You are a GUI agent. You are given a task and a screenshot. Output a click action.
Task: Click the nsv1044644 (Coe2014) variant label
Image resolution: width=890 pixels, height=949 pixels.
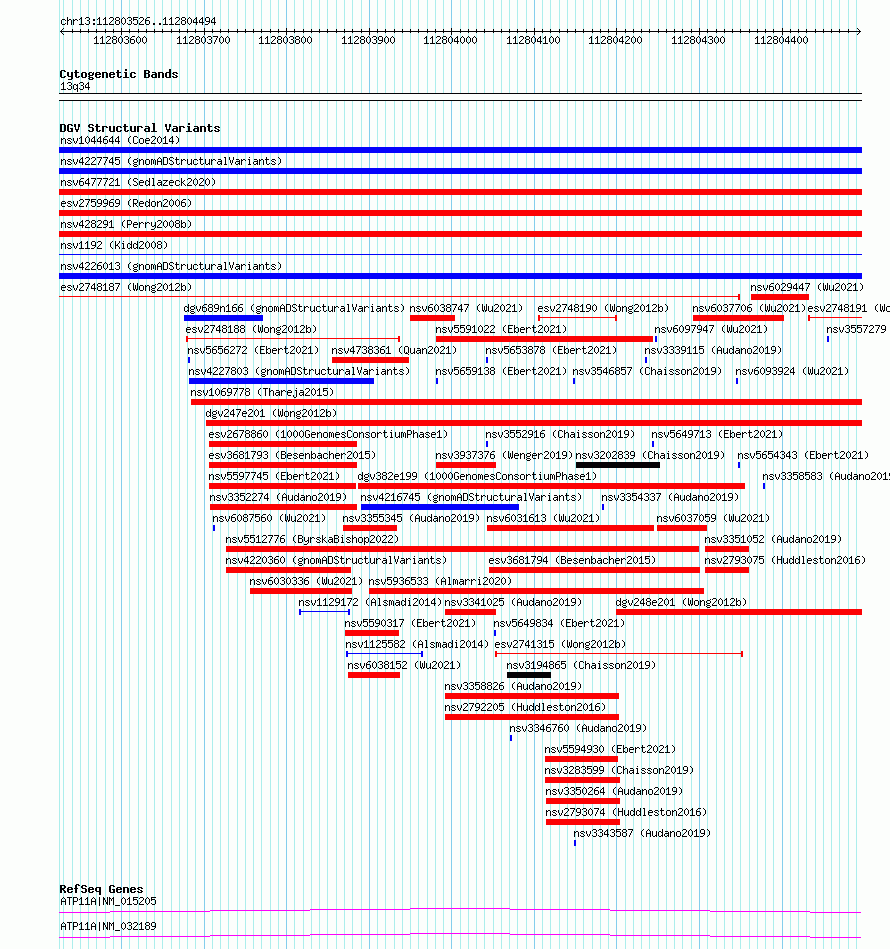point(120,140)
